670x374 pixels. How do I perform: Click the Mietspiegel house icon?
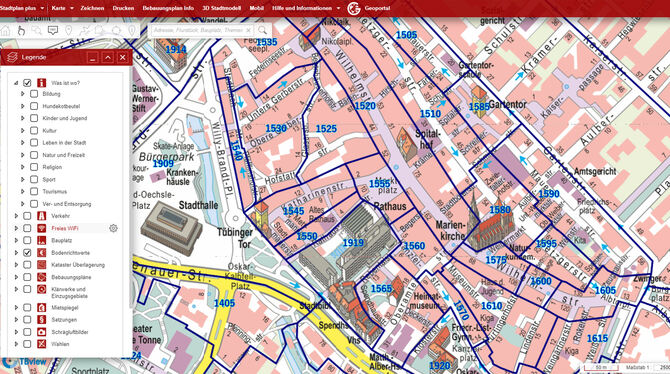[x=41, y=307]
